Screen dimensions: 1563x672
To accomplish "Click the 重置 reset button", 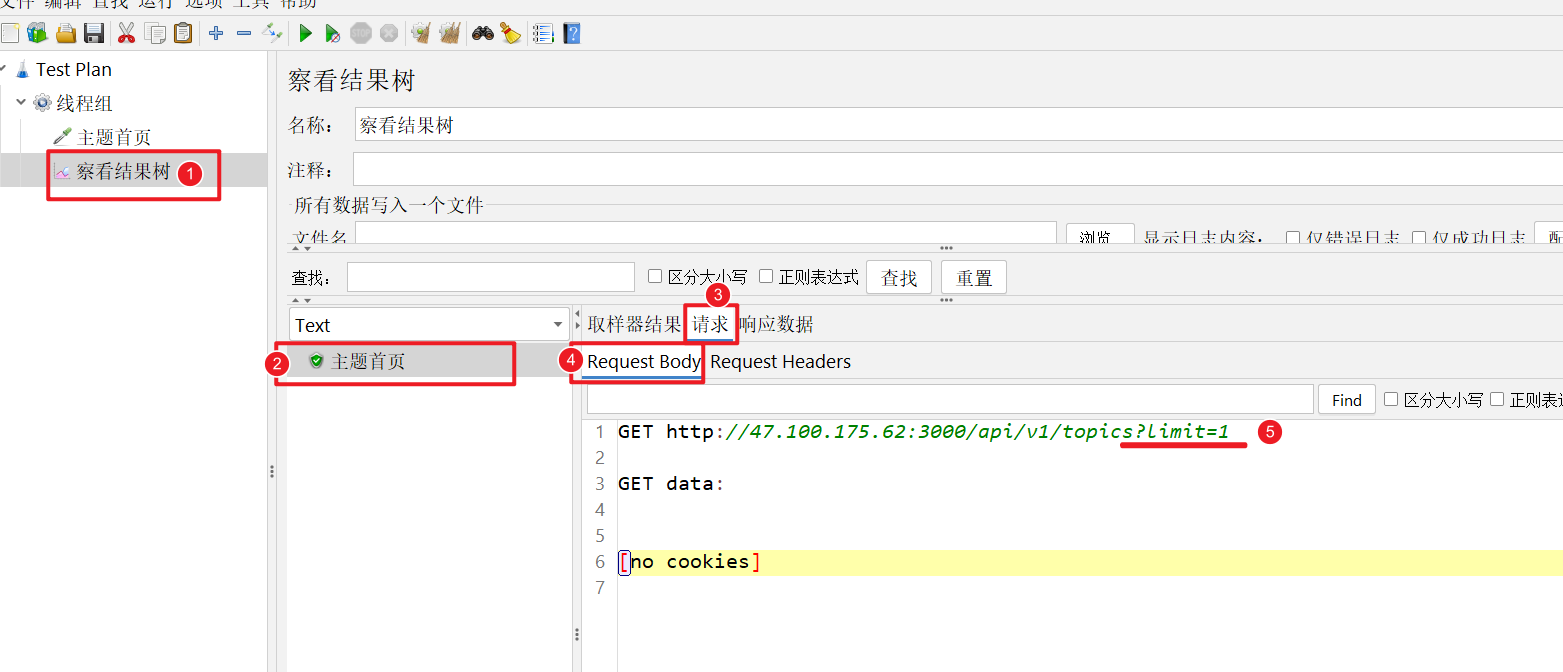I will pyautogui.click(x=974, y=277).
